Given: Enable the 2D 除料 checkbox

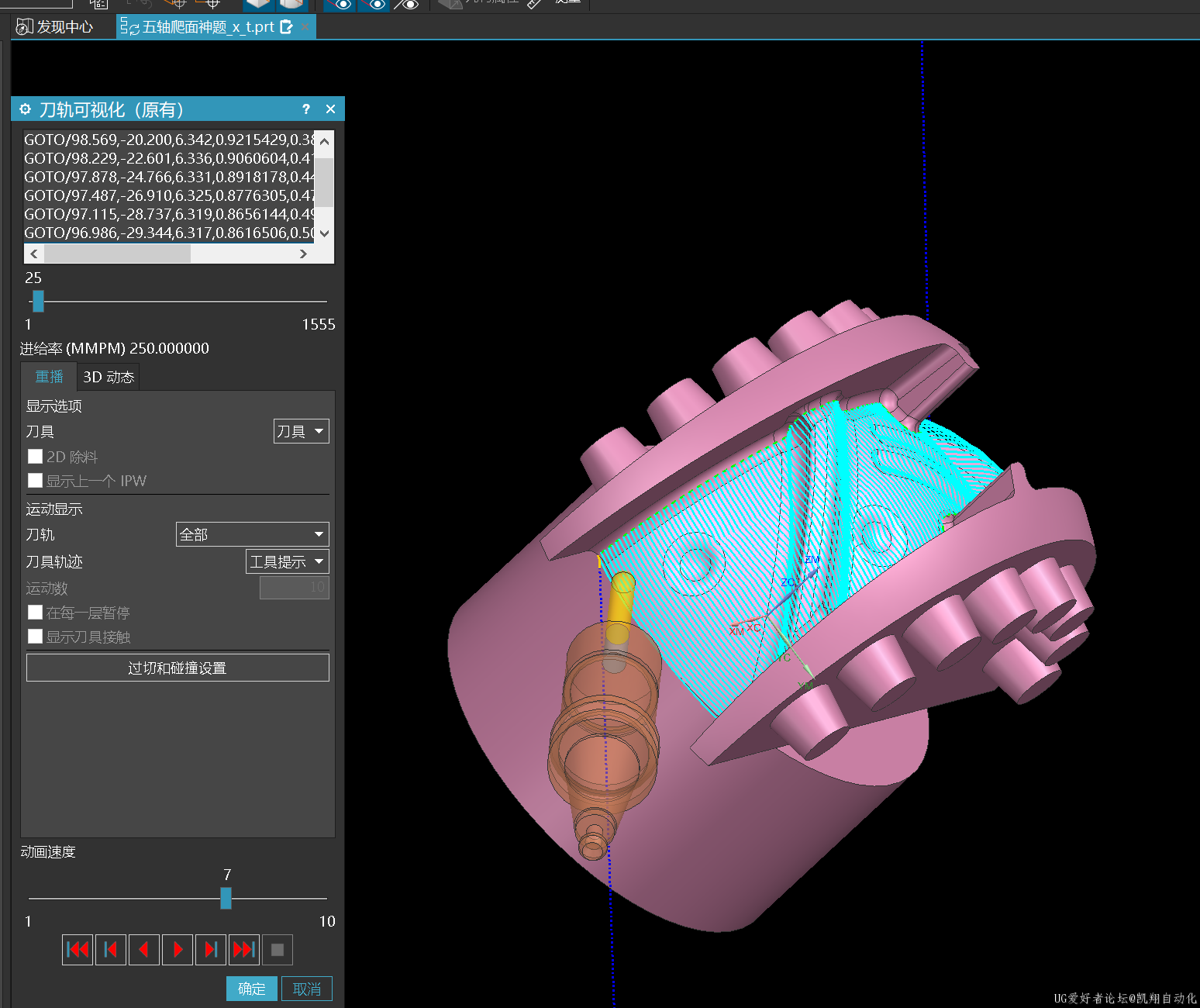Looking at the screenshot, I should pyautogui.click(x=35, y=457).
